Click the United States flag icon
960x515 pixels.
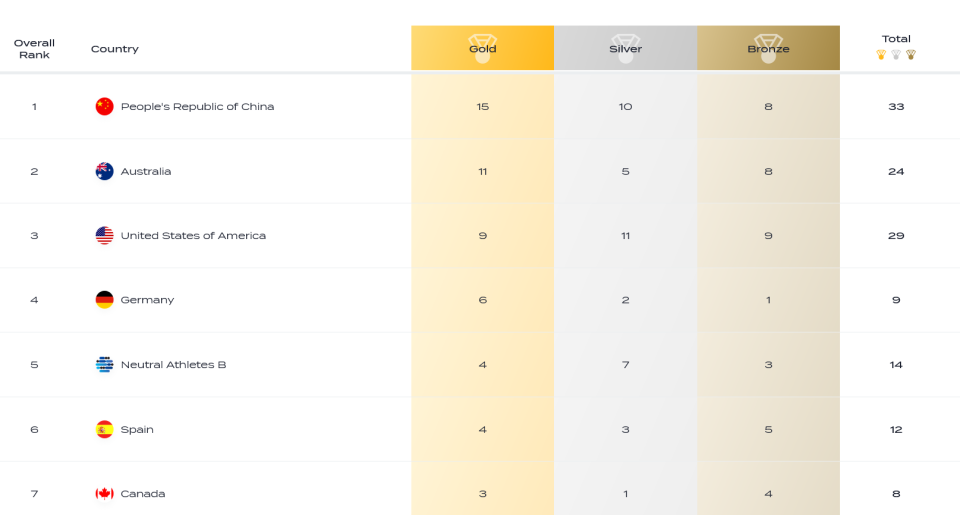click(x=105, y=236)
